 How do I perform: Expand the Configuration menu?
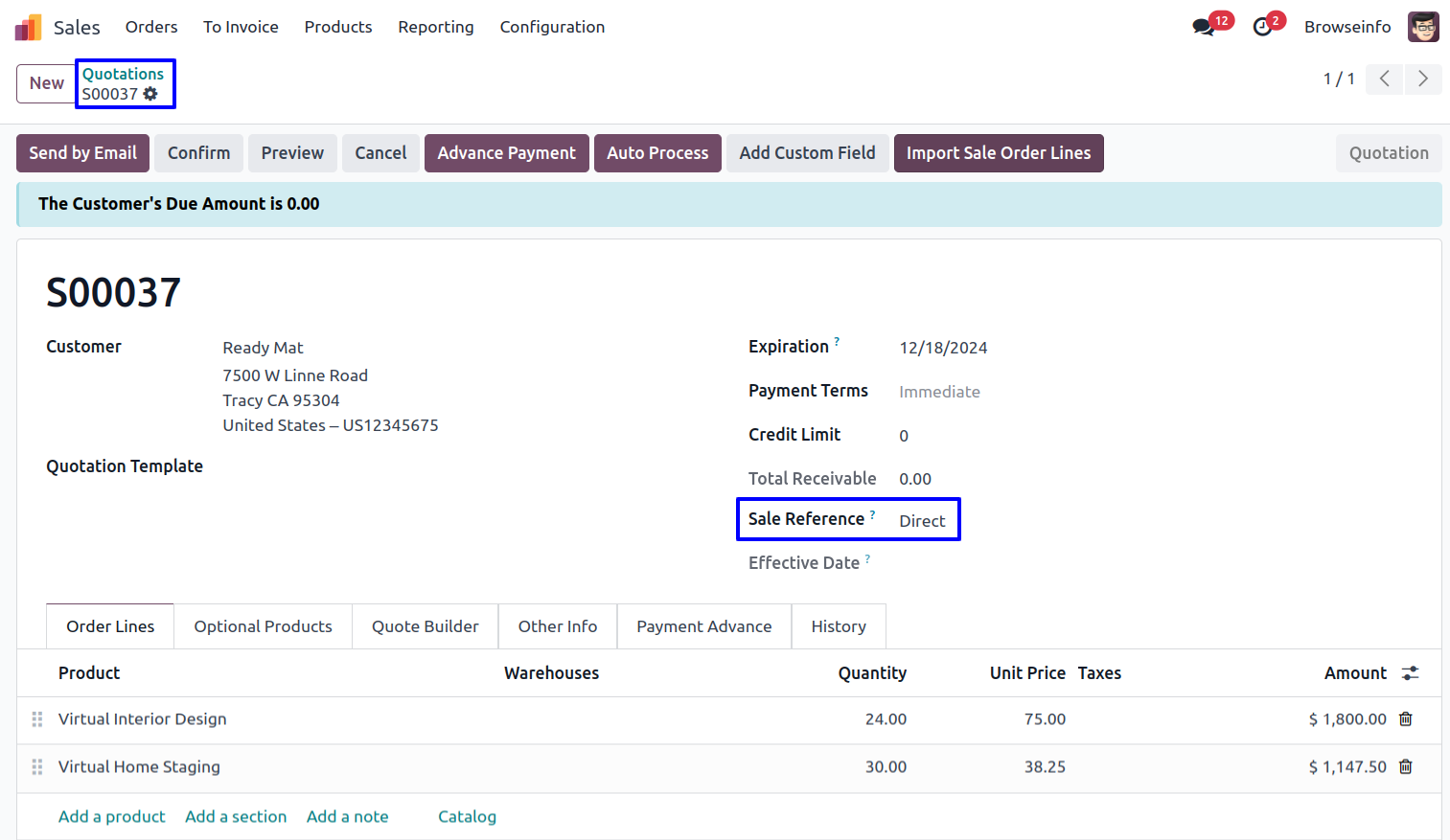tap(552, 27)
